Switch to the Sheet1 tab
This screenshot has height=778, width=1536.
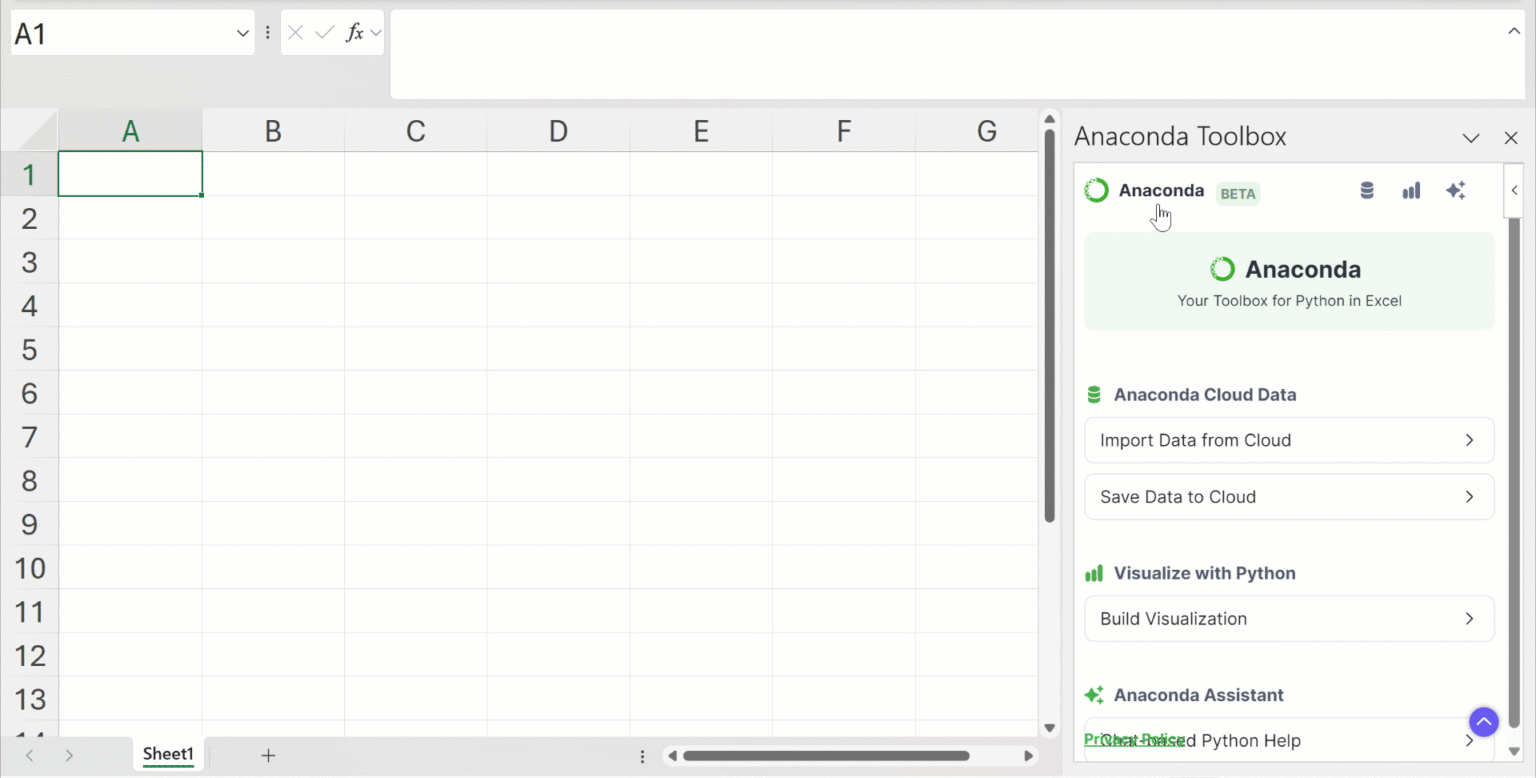(168, 754)
